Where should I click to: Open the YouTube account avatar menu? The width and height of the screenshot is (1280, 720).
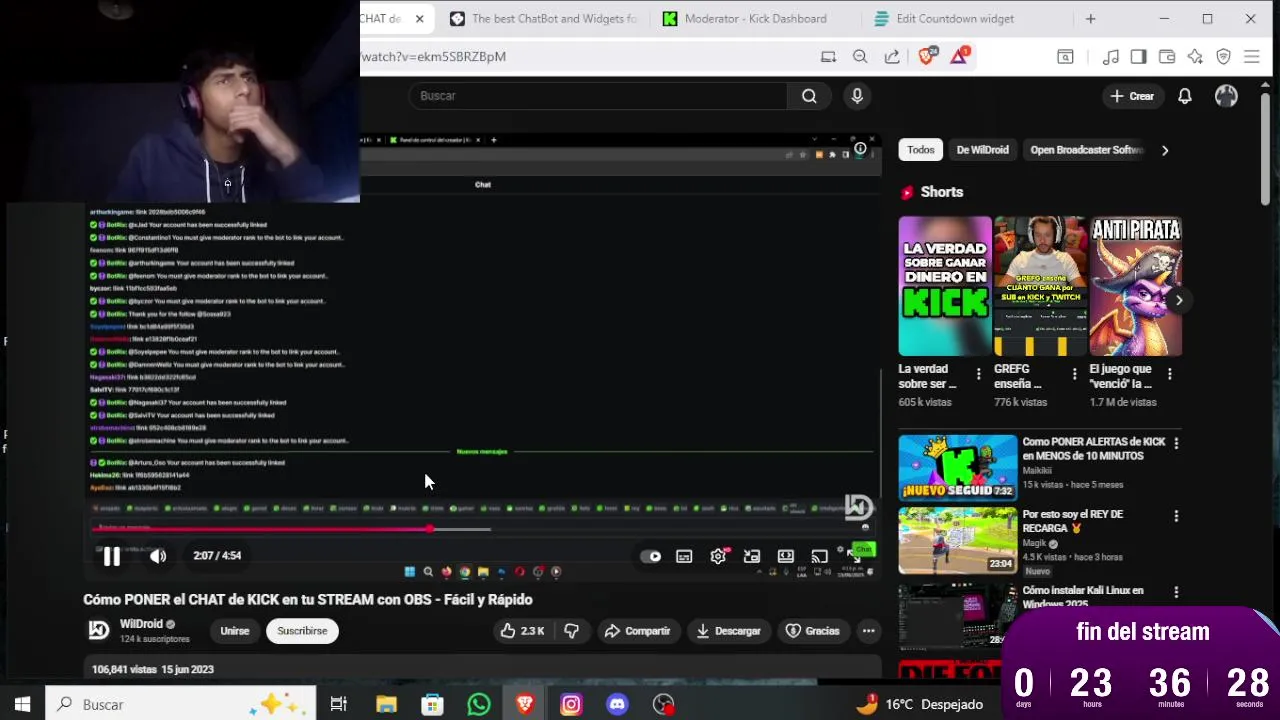(1226, 96)
